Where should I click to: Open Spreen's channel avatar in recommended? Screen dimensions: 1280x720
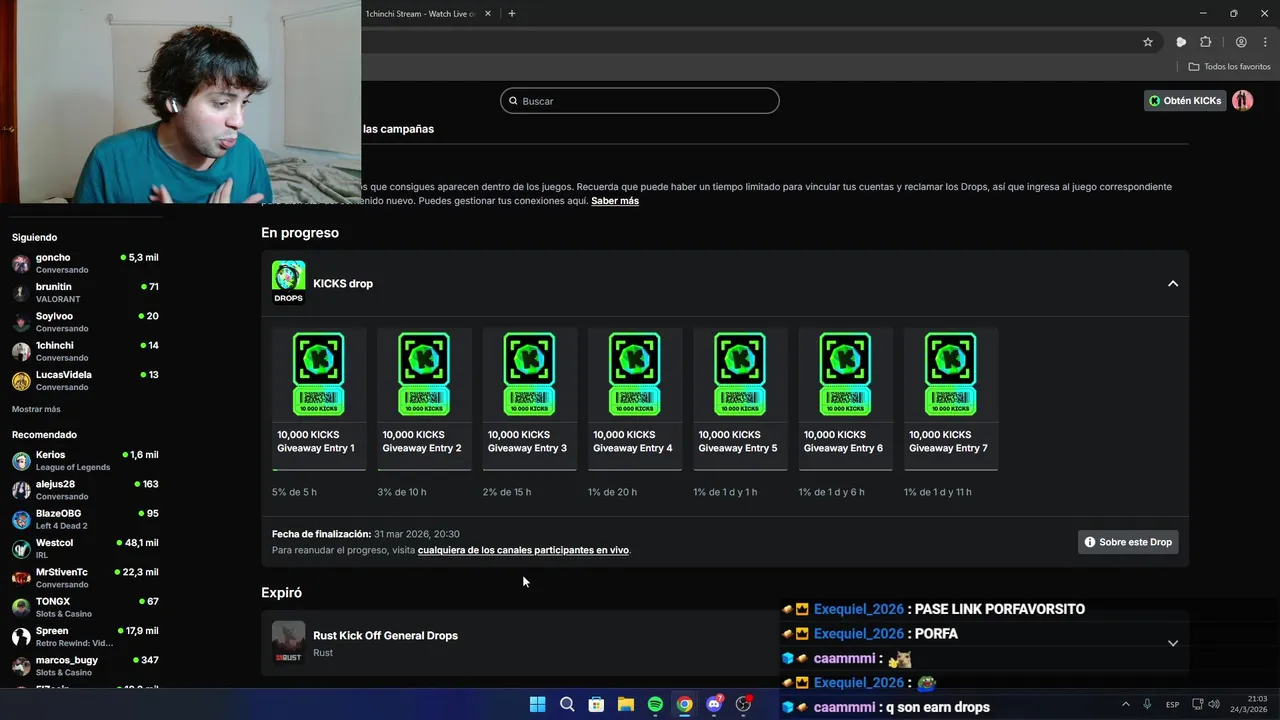click(21, 637)
